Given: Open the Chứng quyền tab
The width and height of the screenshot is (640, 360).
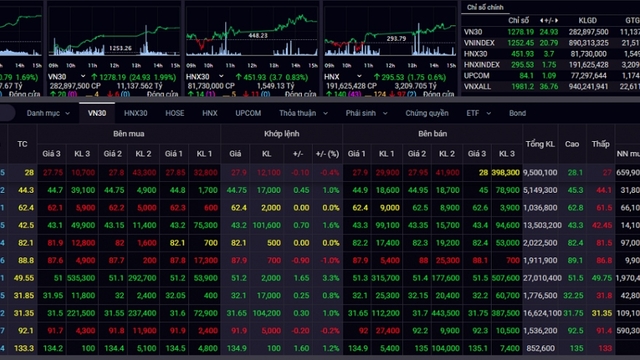Looking at the screenshot, I should coord(427,113).
